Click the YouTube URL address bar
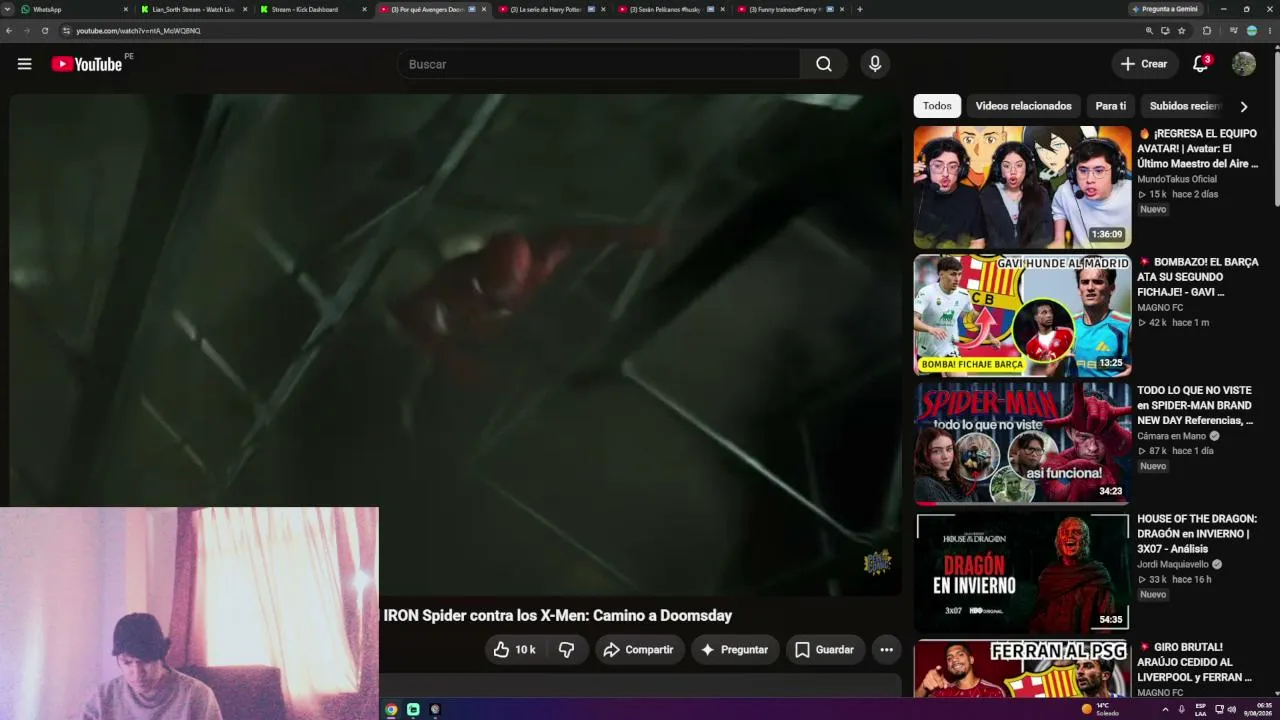This screenshot has width=1280, height=720. click(x=600, y=31)
